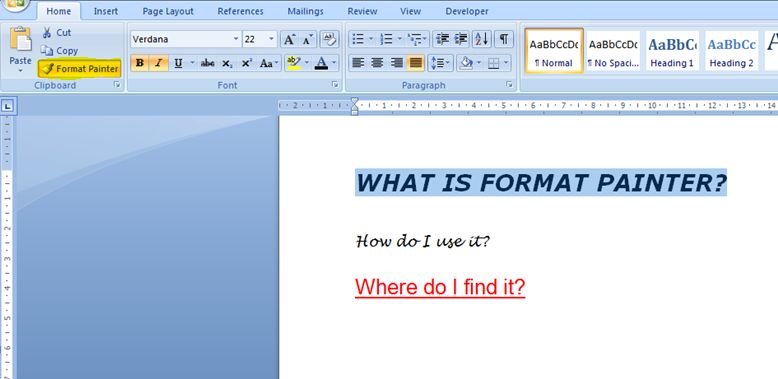778x379 pixels.
Task: Apply paragraph shading fill
Action: (465, 63)
